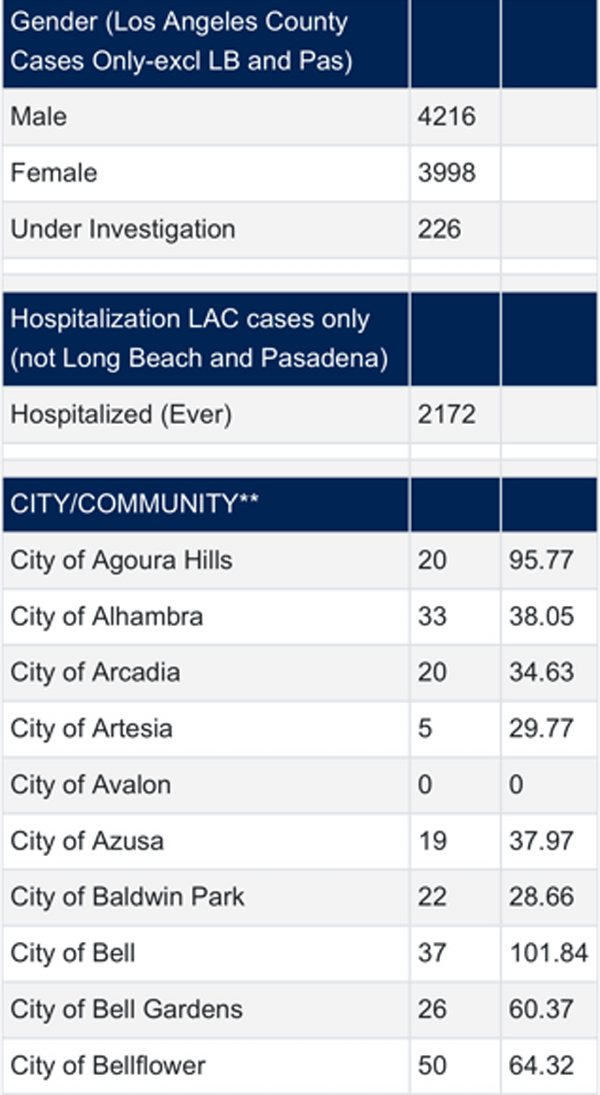Select Bellflower case count 50
600x1095 pixels.
click(432, 1066)
